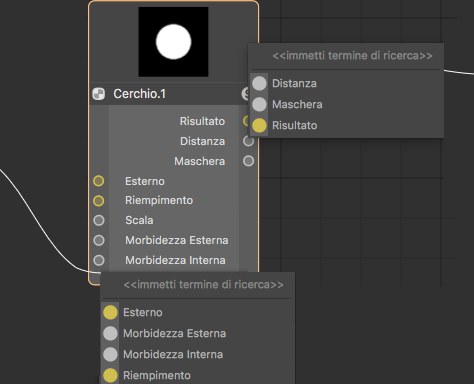
Task: Click the Maschera output port on the node
Action: point(248,161)
